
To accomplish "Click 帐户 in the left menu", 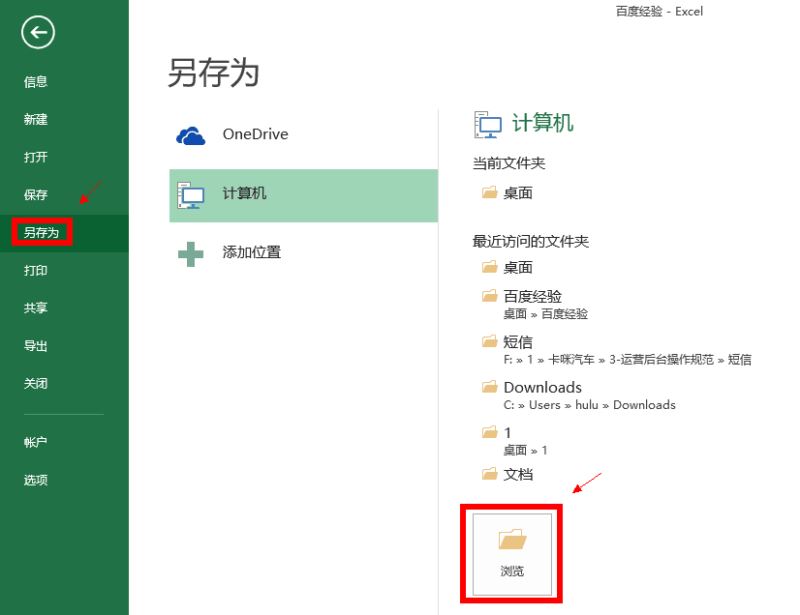I will pyautogui.click(x=36, y=442).
